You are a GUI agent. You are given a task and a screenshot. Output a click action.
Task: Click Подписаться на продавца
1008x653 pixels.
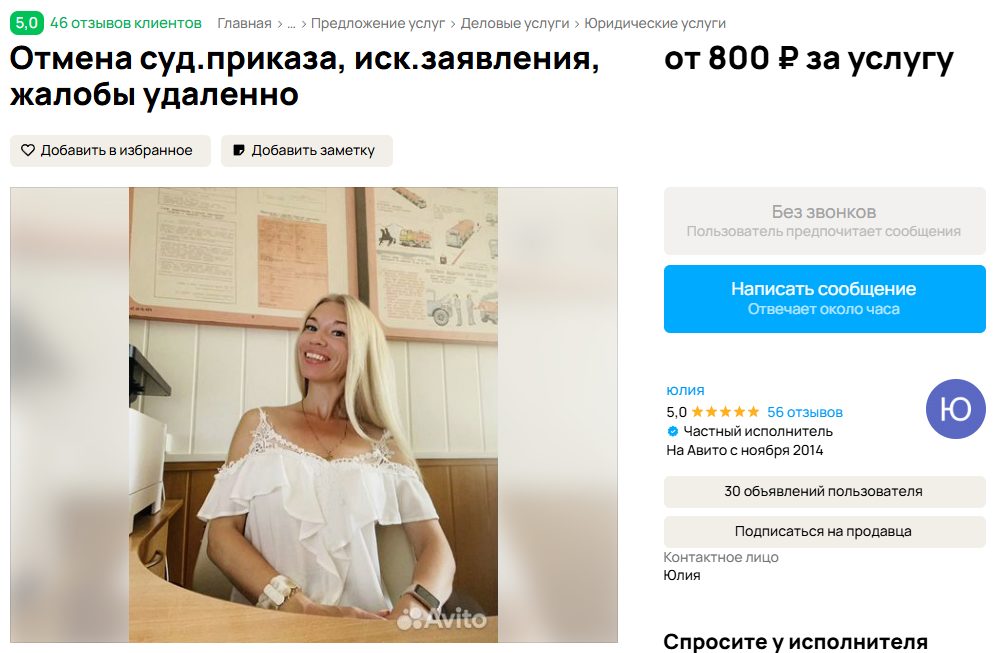(x=824, y=532)
